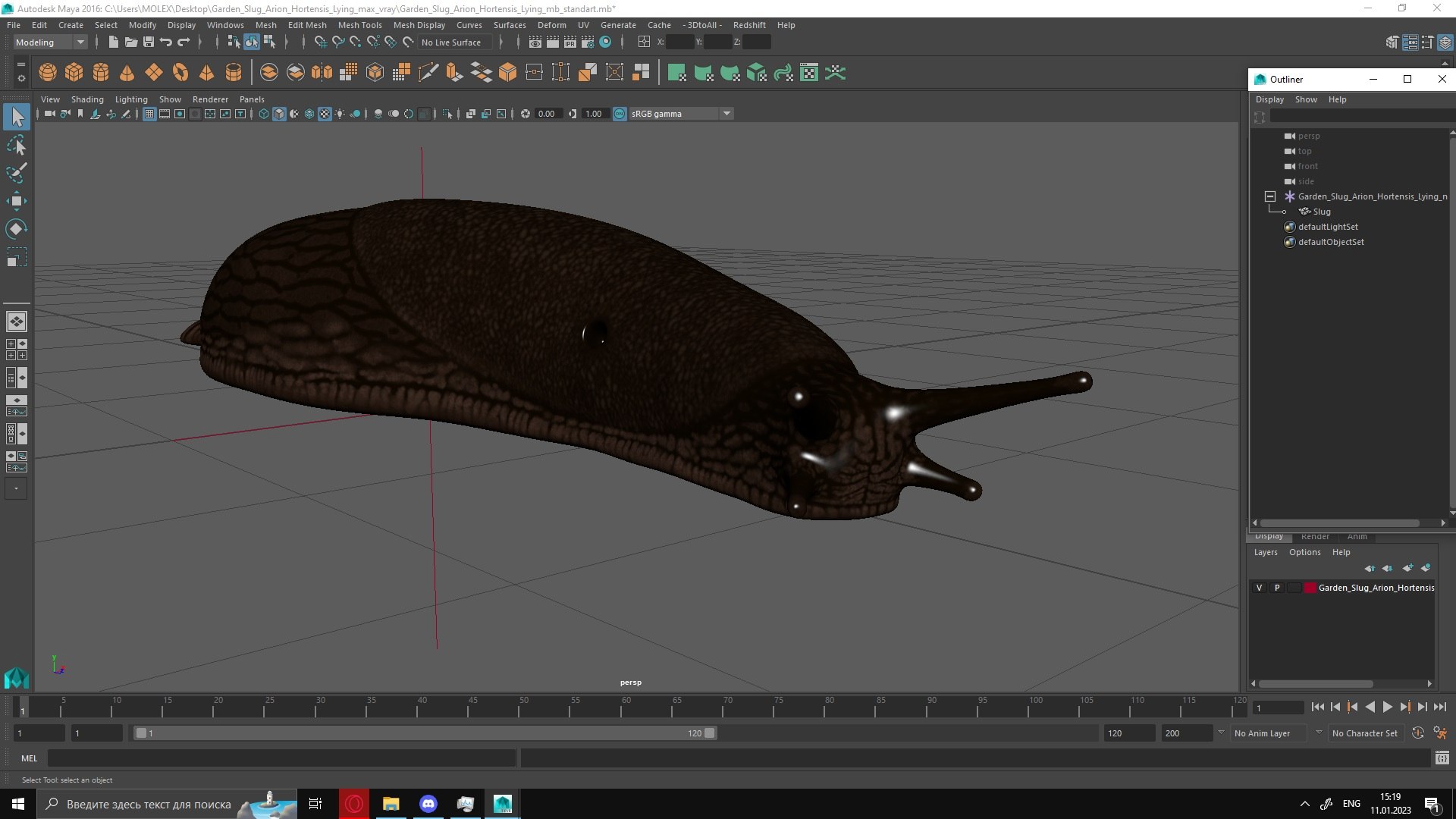This screenshot has height=819, width=1456.
Task: Click the Save Scene icon
Action: click(149, 42)
